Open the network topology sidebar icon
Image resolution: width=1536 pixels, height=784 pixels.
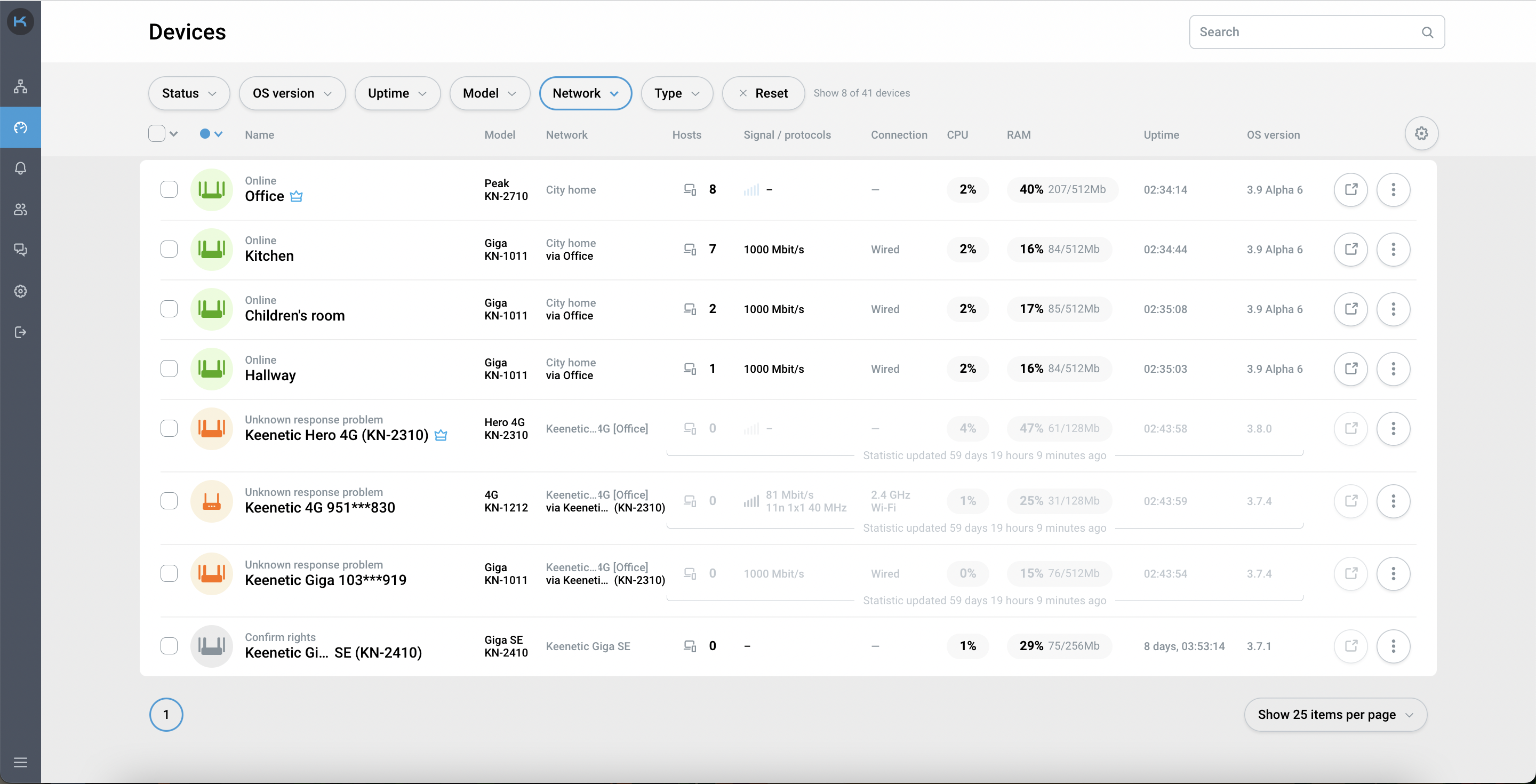coord(20,86)
